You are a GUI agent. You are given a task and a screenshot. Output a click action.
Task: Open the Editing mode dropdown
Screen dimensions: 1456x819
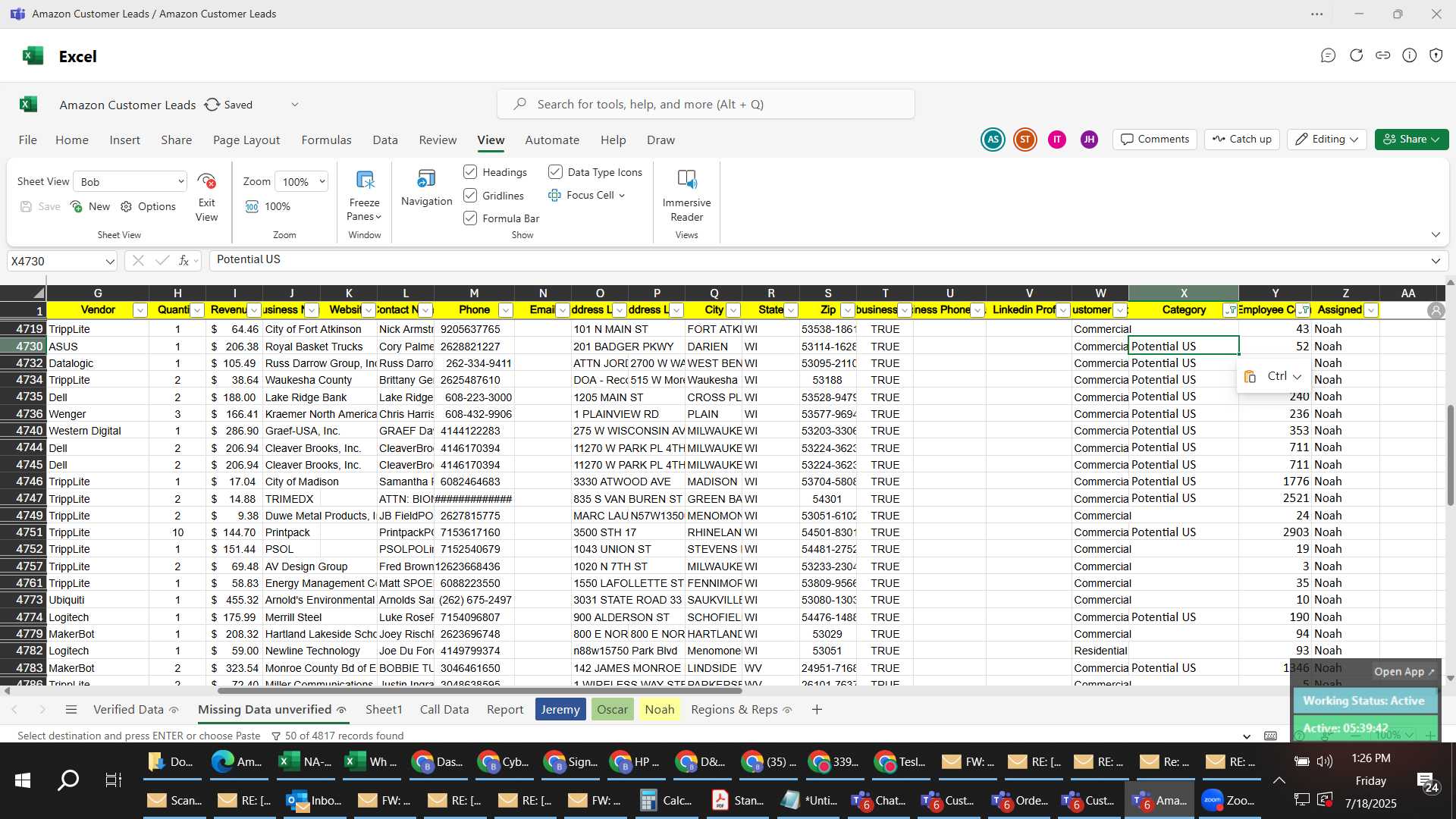1327,140
